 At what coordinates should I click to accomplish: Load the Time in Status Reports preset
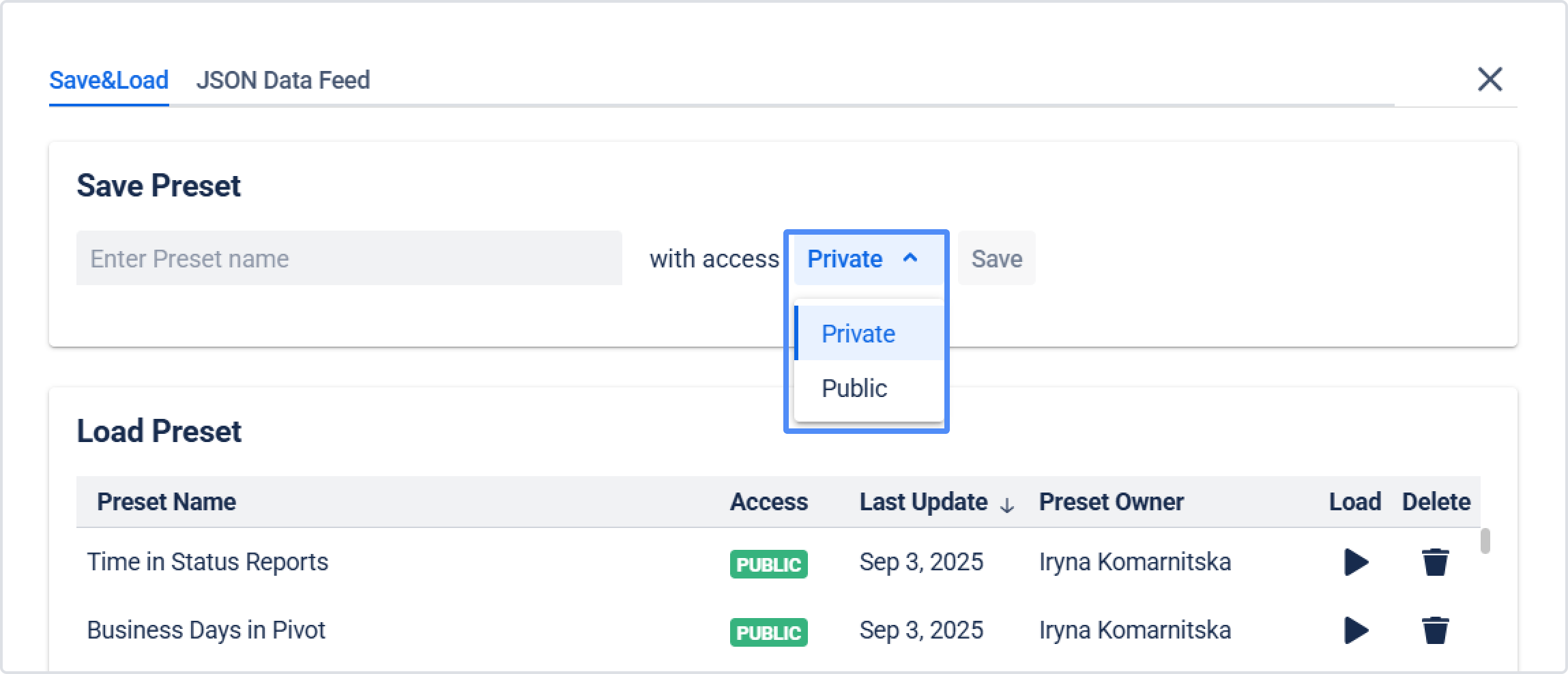tap(1356, 562)
